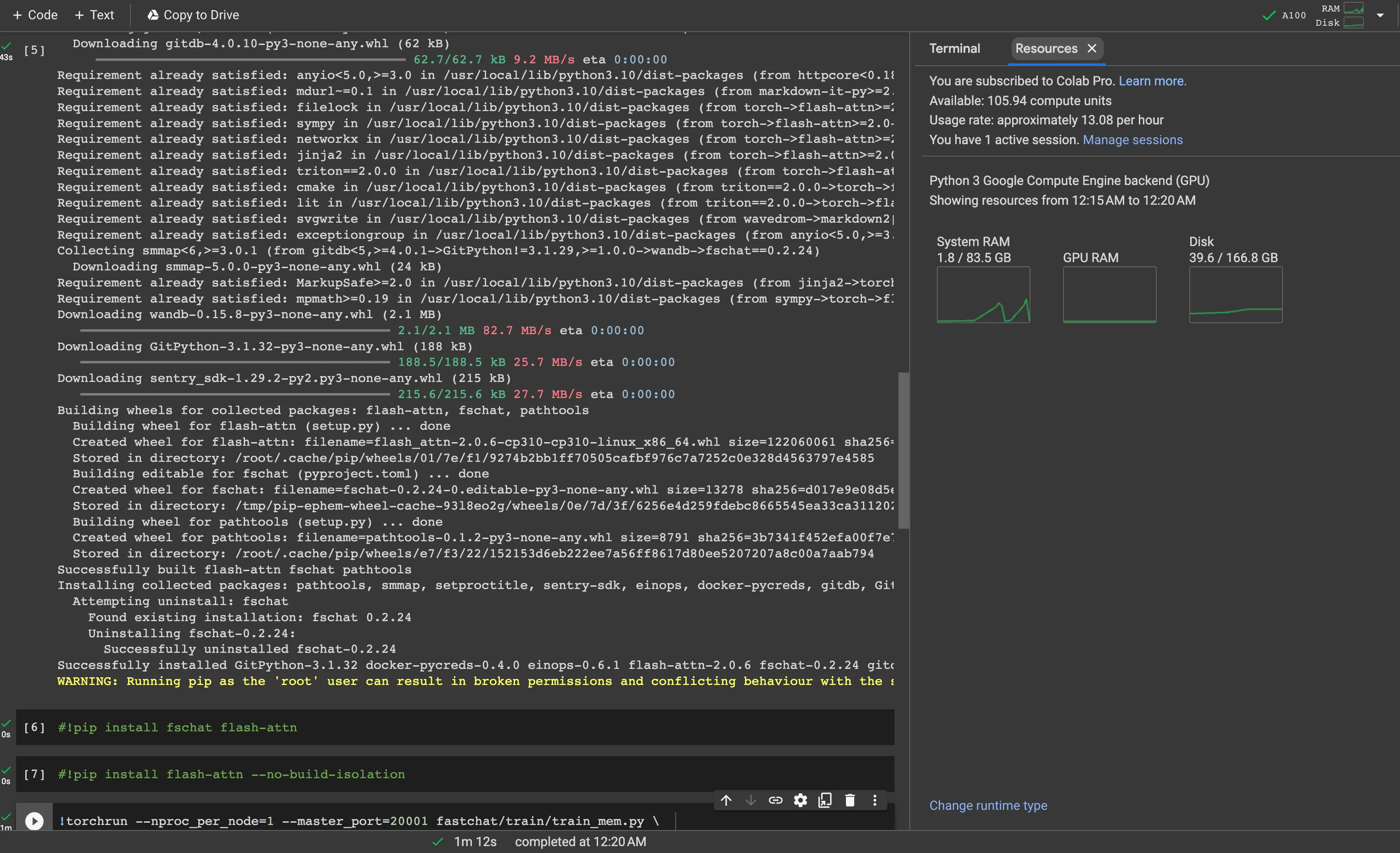The width and height of the screenshot is (1400, 853).
Task: Click Change runtime type link
Action: [x=988, y=805]
